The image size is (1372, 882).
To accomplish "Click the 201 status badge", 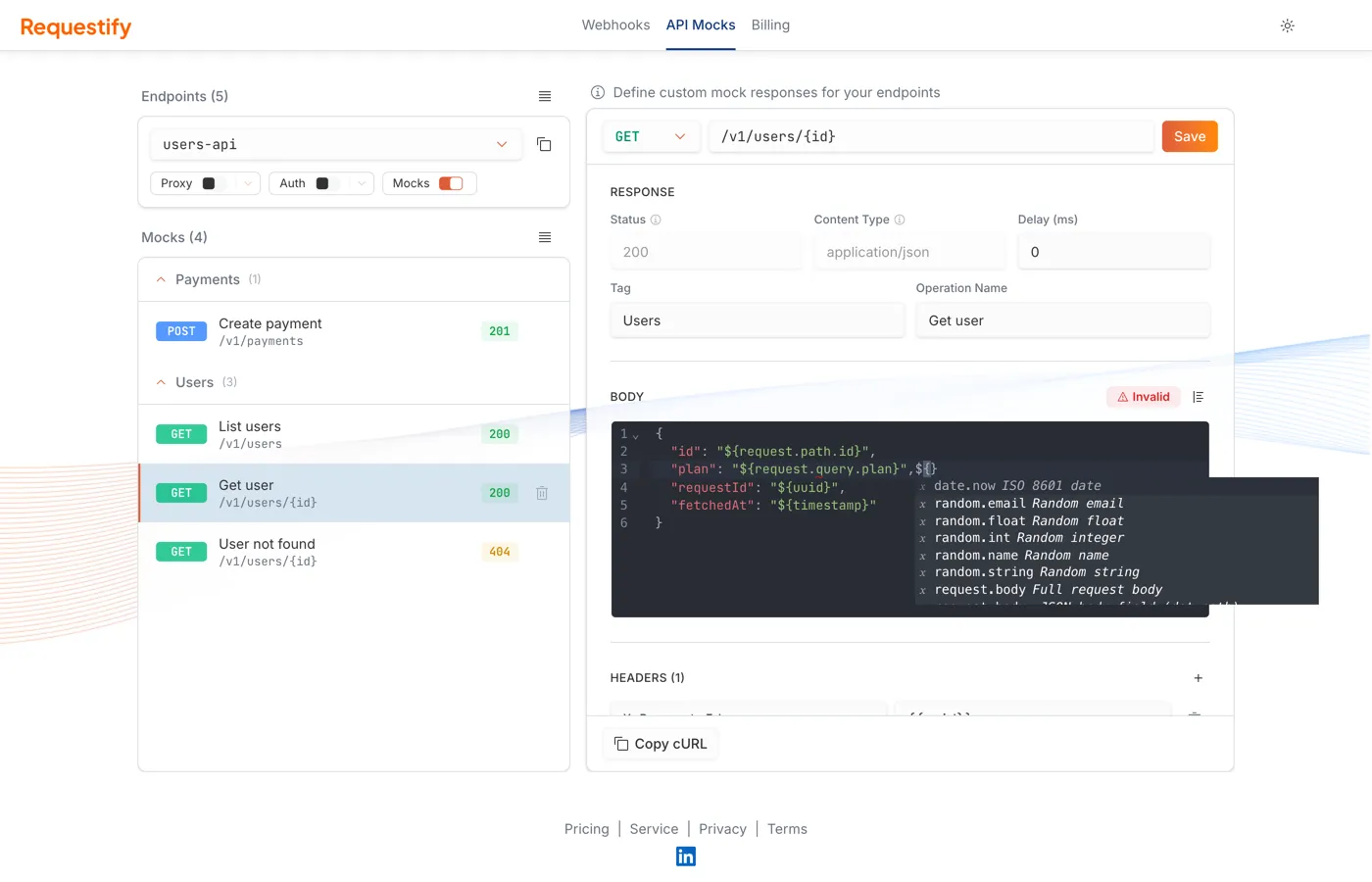I will [500, 331].
